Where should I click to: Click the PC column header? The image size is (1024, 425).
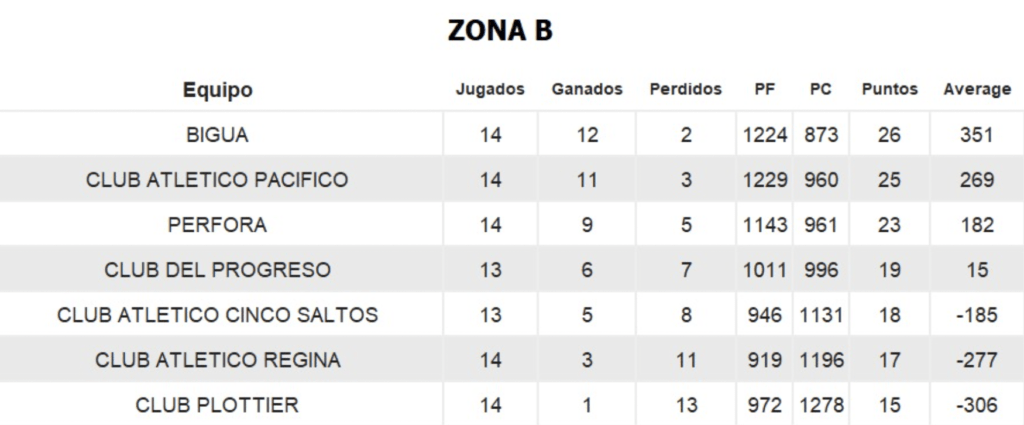[x=821, y=89]
